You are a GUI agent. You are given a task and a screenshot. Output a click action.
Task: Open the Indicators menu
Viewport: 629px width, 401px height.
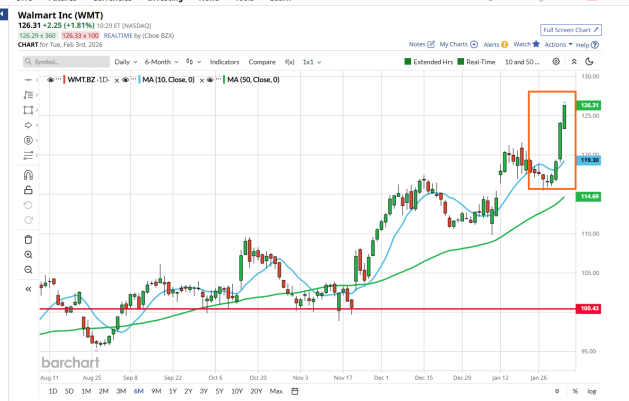click(225, 62)
